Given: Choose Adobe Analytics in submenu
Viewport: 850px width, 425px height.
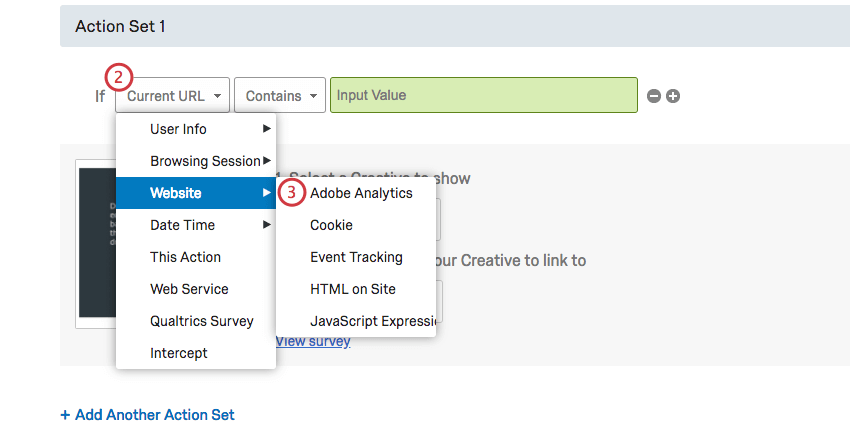Looking at the screenshot, I should [361, 193].
